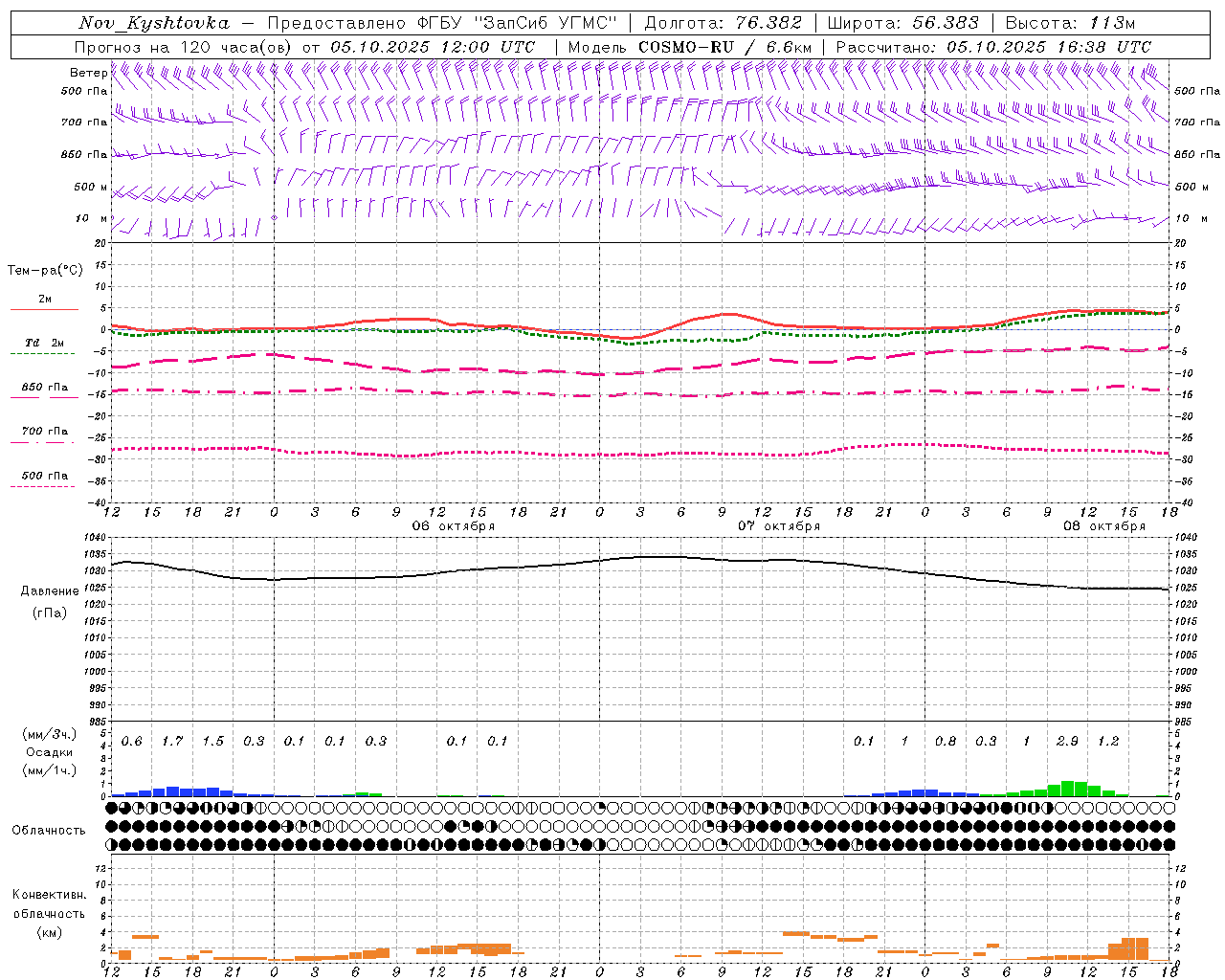Click the '0.6' three-hour precipitation value
The image size is (1225, 980).
(x=132, y=742)
